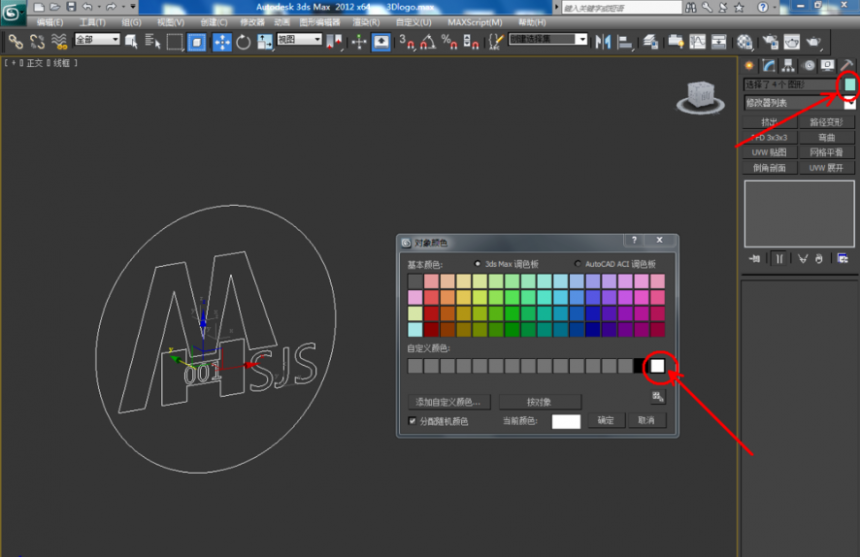Screen dimensions: 860x557
Task: Toggle the Angle Snap icon
Action: click(428, 42)
